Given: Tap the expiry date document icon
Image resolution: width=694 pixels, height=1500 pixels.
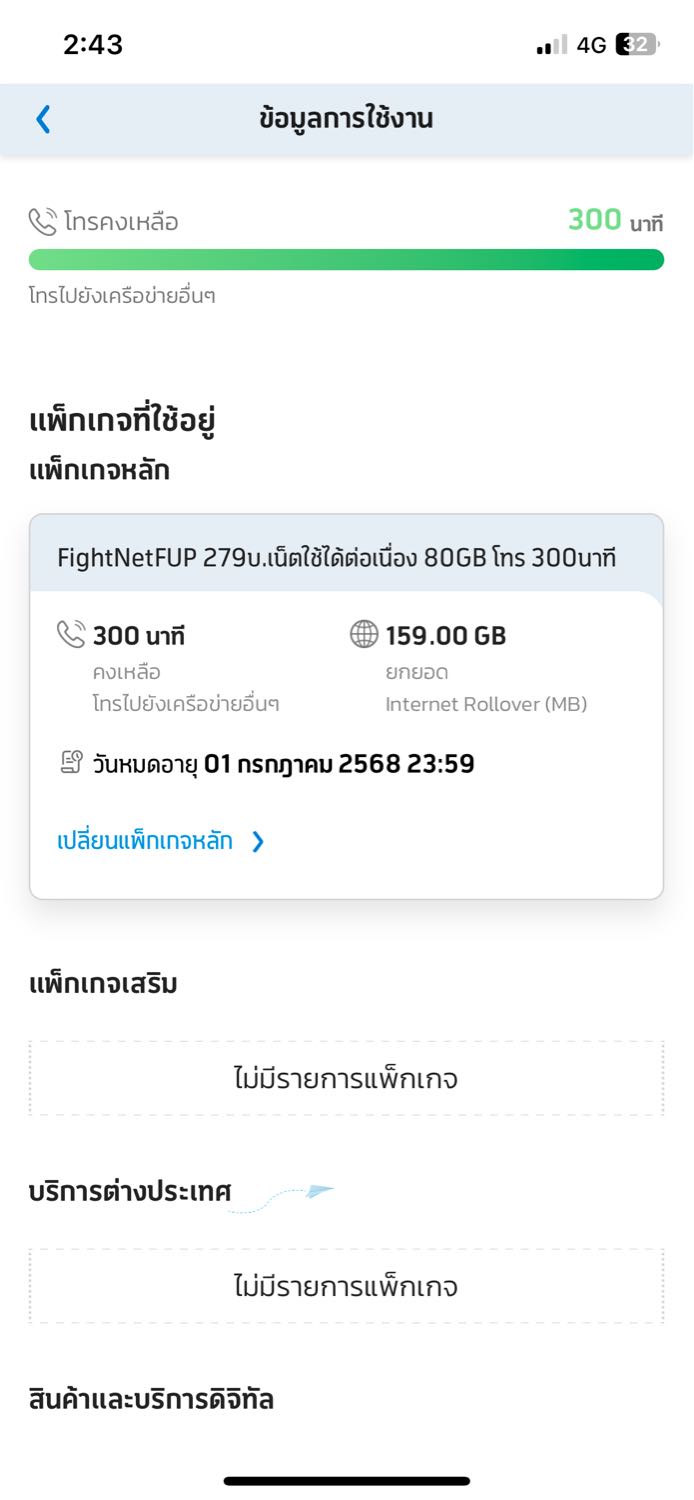Looking at the screenshot, I should [x=70, y=764].
